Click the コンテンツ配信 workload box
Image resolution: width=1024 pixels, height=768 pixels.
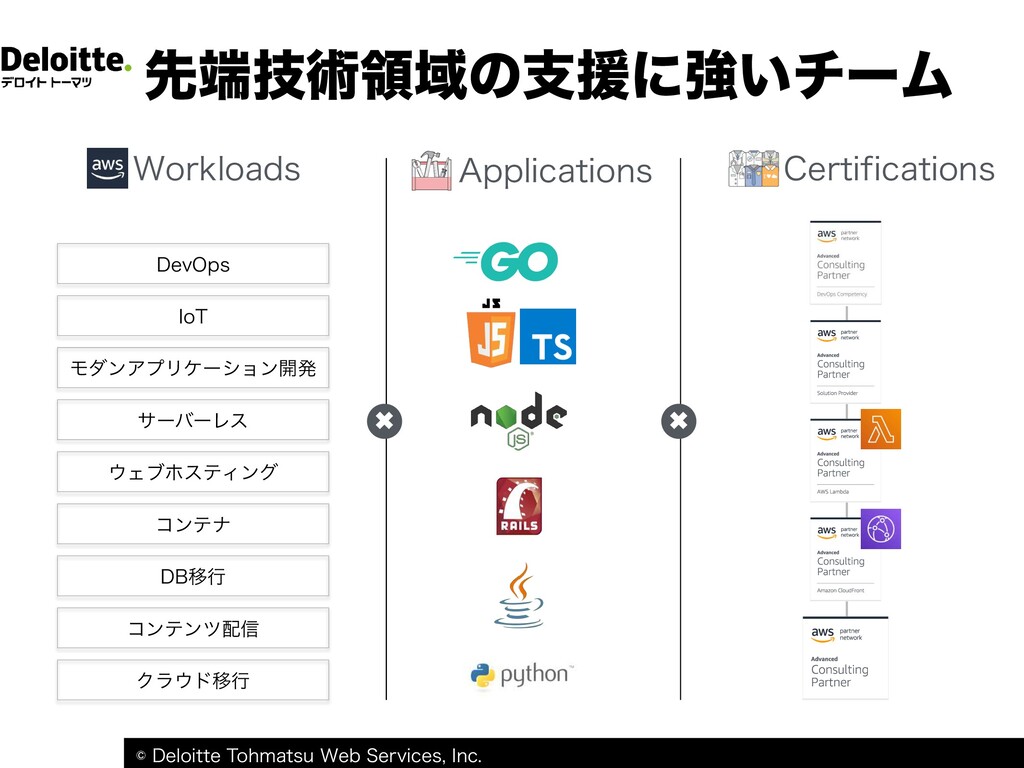tap(193, 628)
